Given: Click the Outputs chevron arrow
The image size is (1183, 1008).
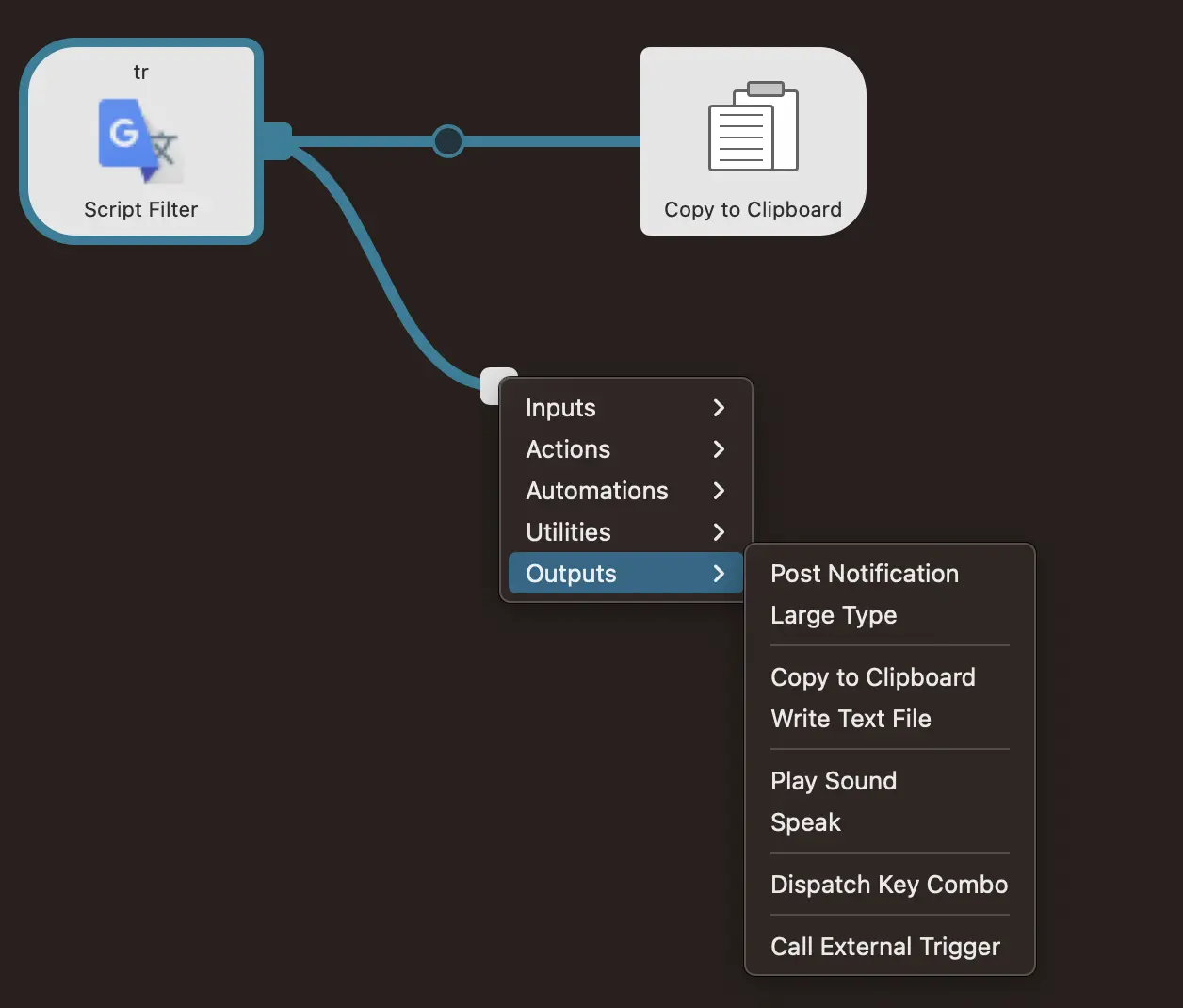Looking at the screenshot, I should 719,574.
